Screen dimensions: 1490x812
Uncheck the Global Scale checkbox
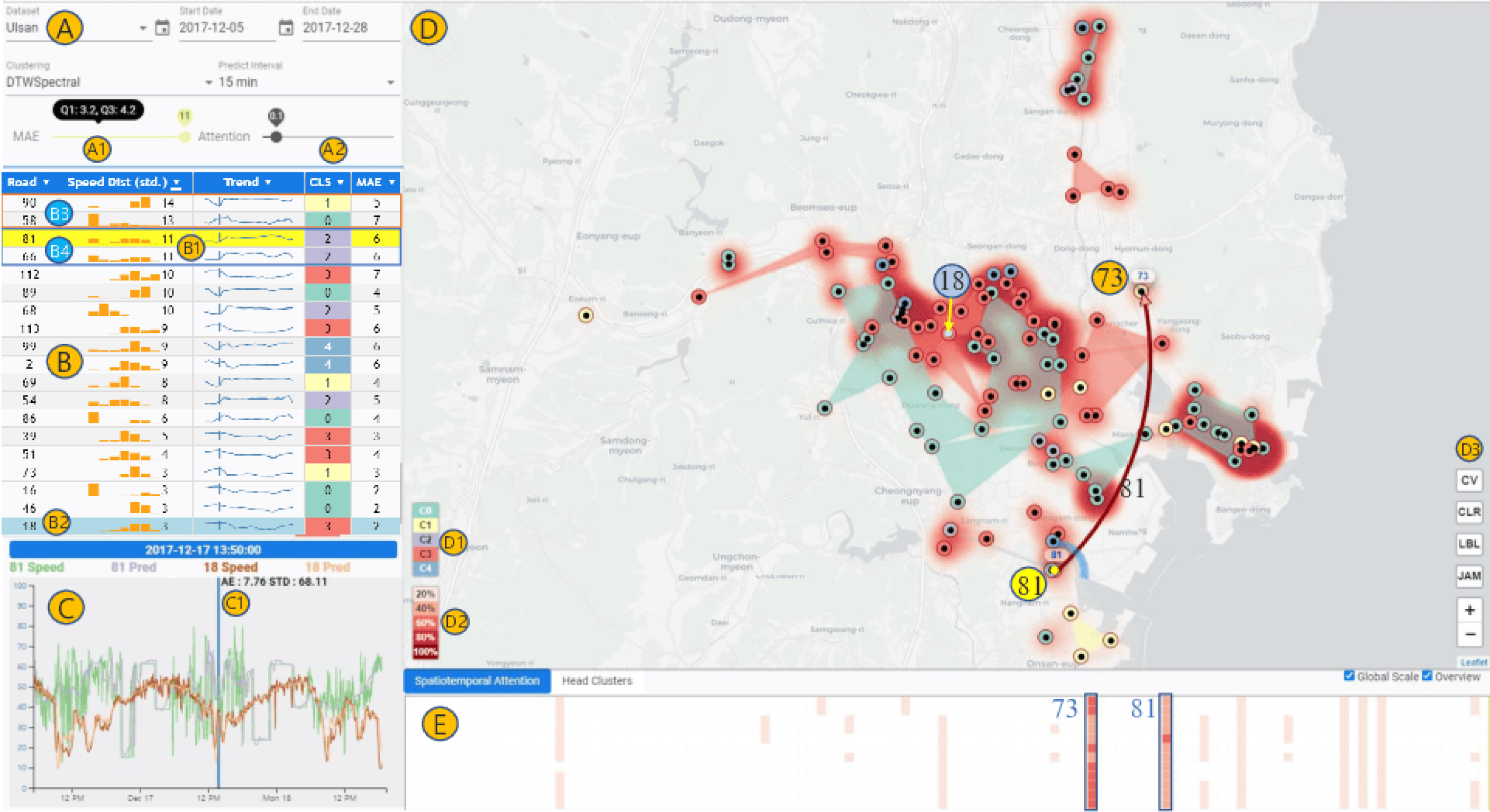[x=1349, y=676]
